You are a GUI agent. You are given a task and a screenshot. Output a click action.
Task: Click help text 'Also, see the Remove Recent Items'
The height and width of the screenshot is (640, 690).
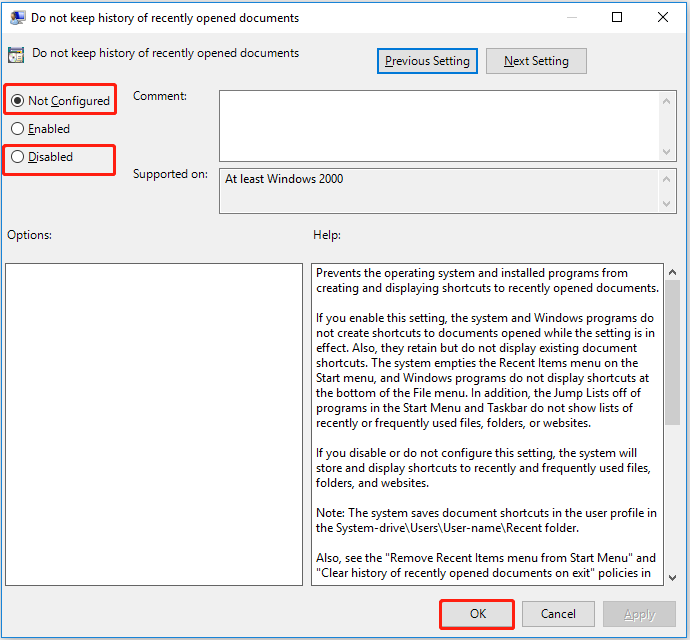[x=486, y=565]
